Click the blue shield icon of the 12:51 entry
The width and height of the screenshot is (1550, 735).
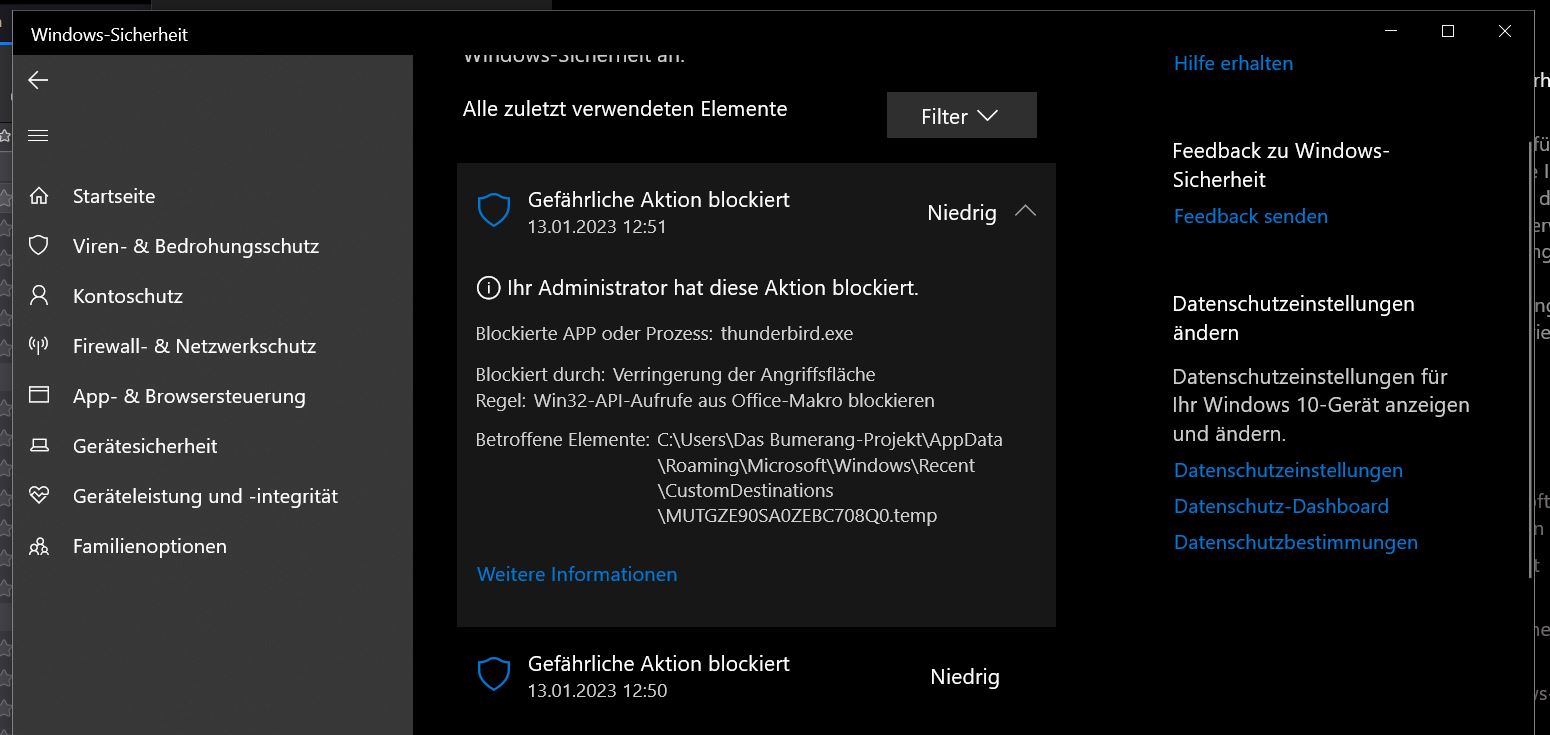(x=494, y=211)
